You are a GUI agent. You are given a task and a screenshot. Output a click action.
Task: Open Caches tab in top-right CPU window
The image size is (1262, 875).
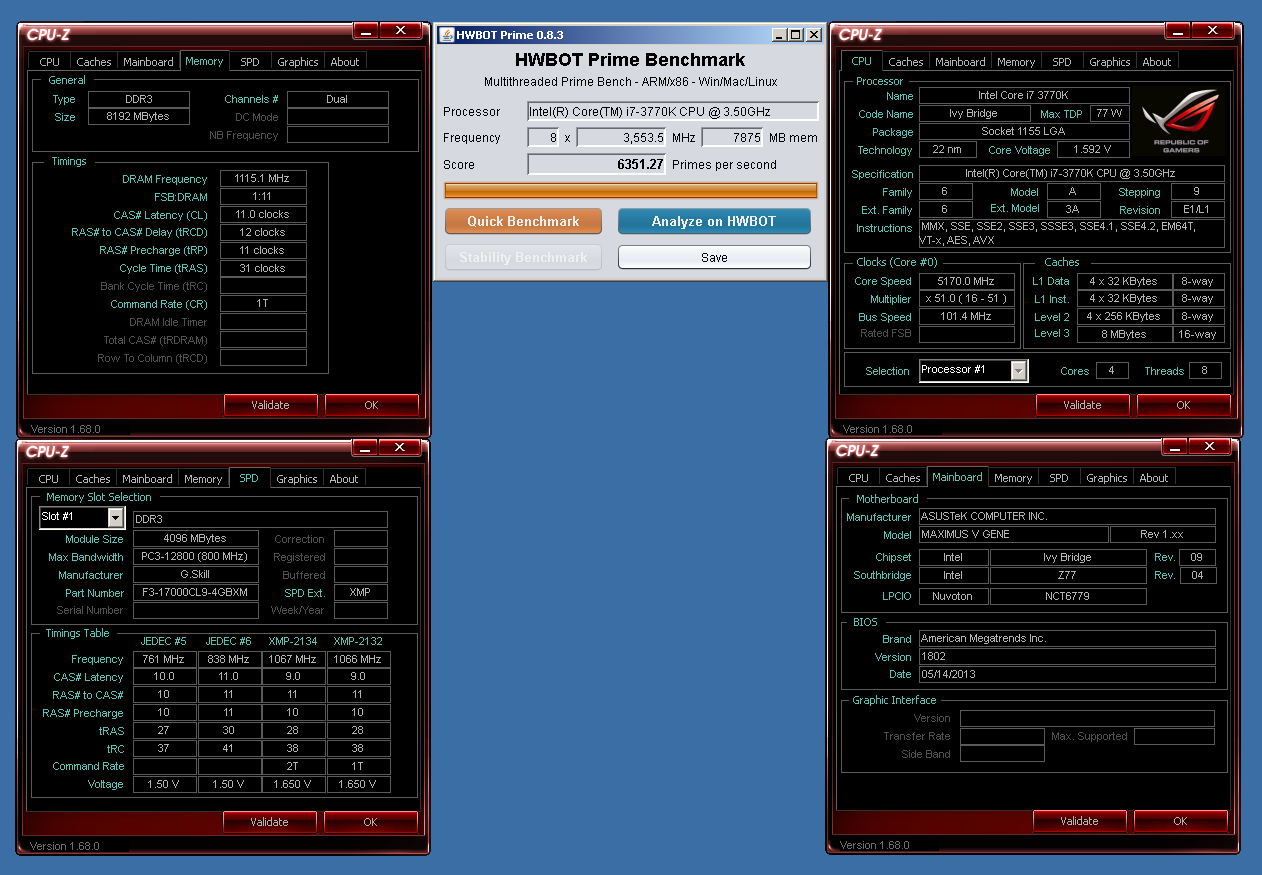pyautogui.click(x=906, y=62)
